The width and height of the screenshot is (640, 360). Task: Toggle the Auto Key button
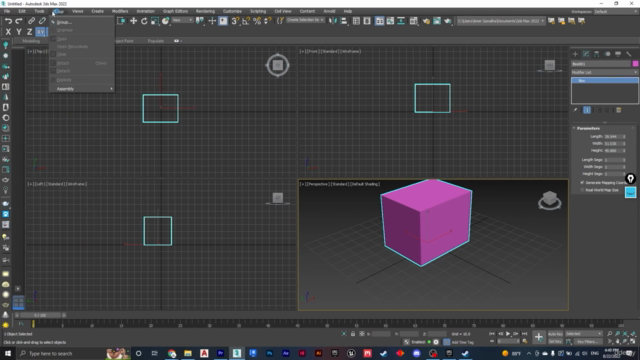pyautogui.click(x=555, y=334)
